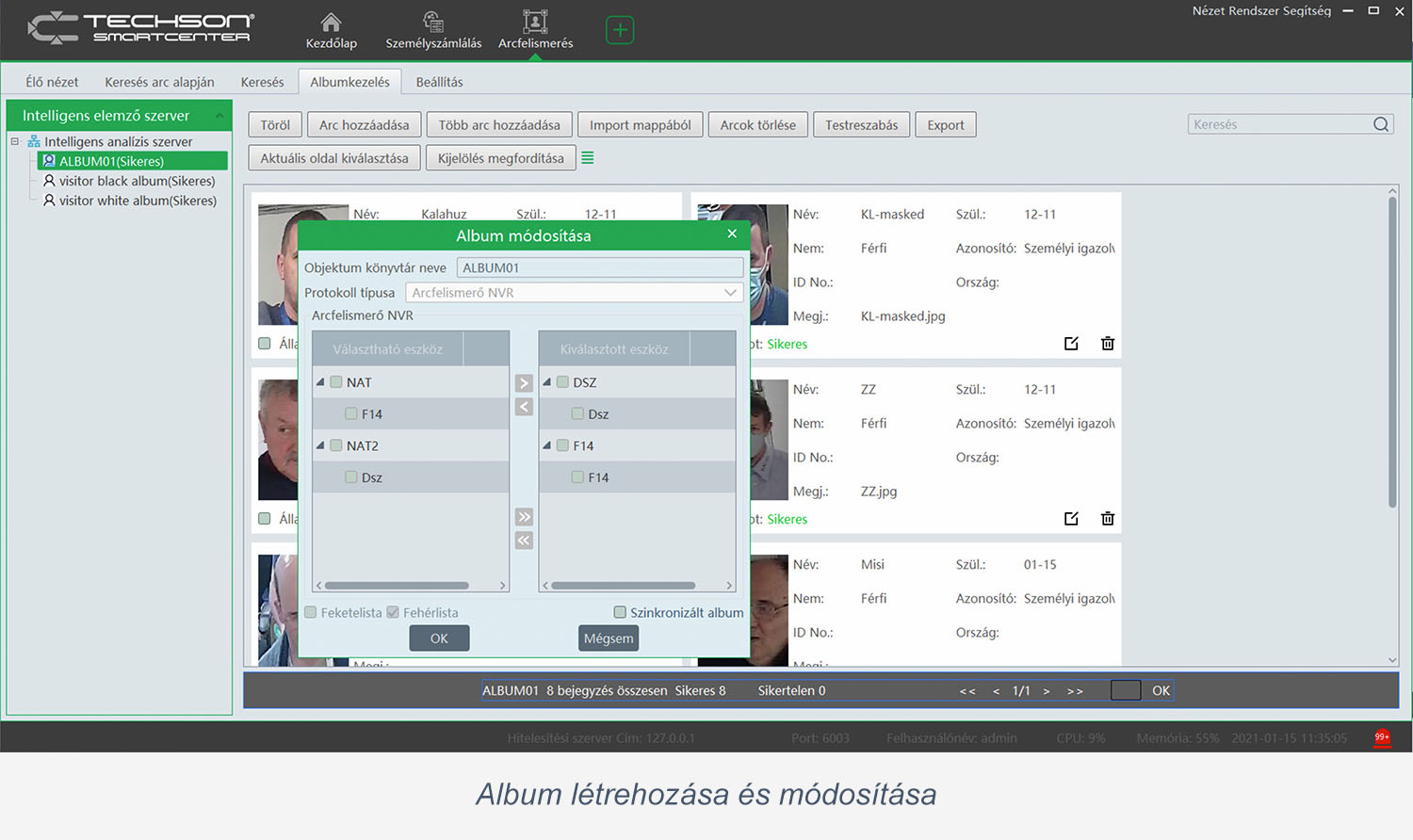The width and height of the screenshot is (1413, 840).
Task: Uncheck the Fehérlista checkbox
Action: (x=393, y=612)
